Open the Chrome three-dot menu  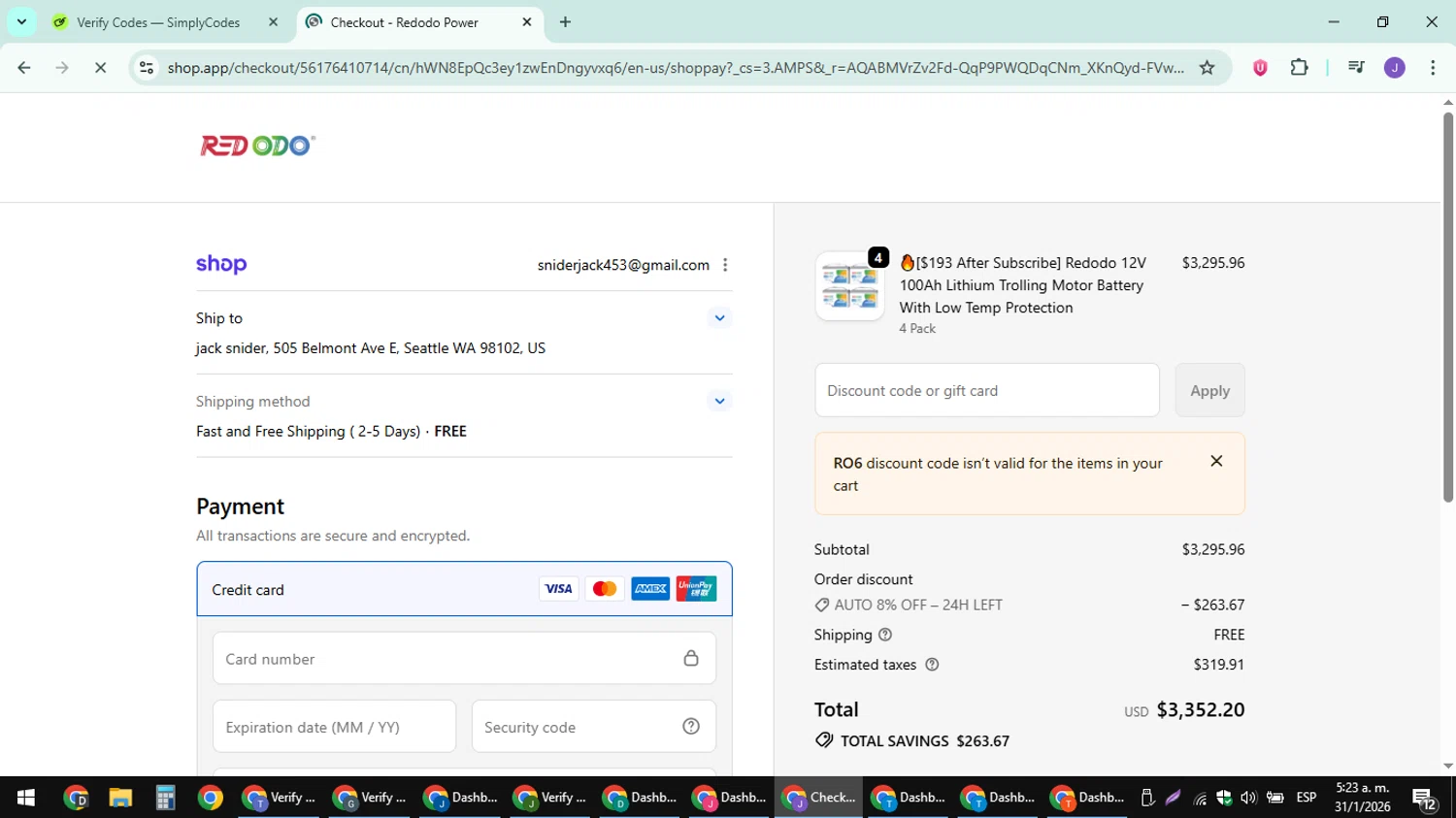(x=1433, y=68)
